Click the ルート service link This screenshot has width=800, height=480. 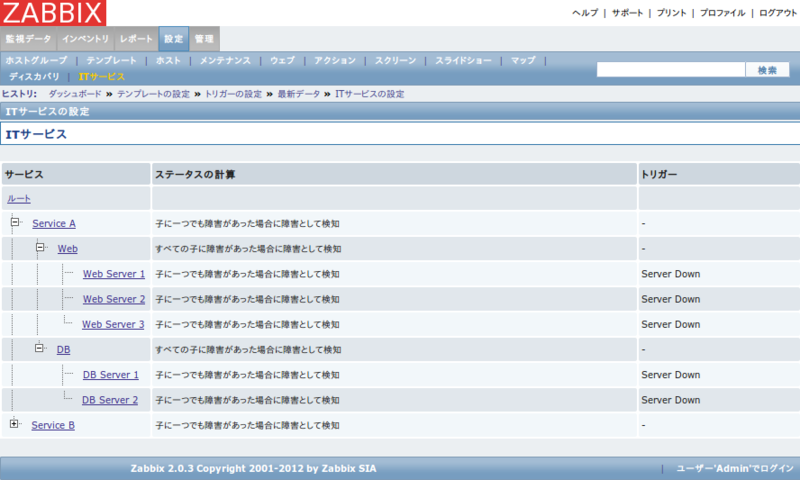(19, 198)
